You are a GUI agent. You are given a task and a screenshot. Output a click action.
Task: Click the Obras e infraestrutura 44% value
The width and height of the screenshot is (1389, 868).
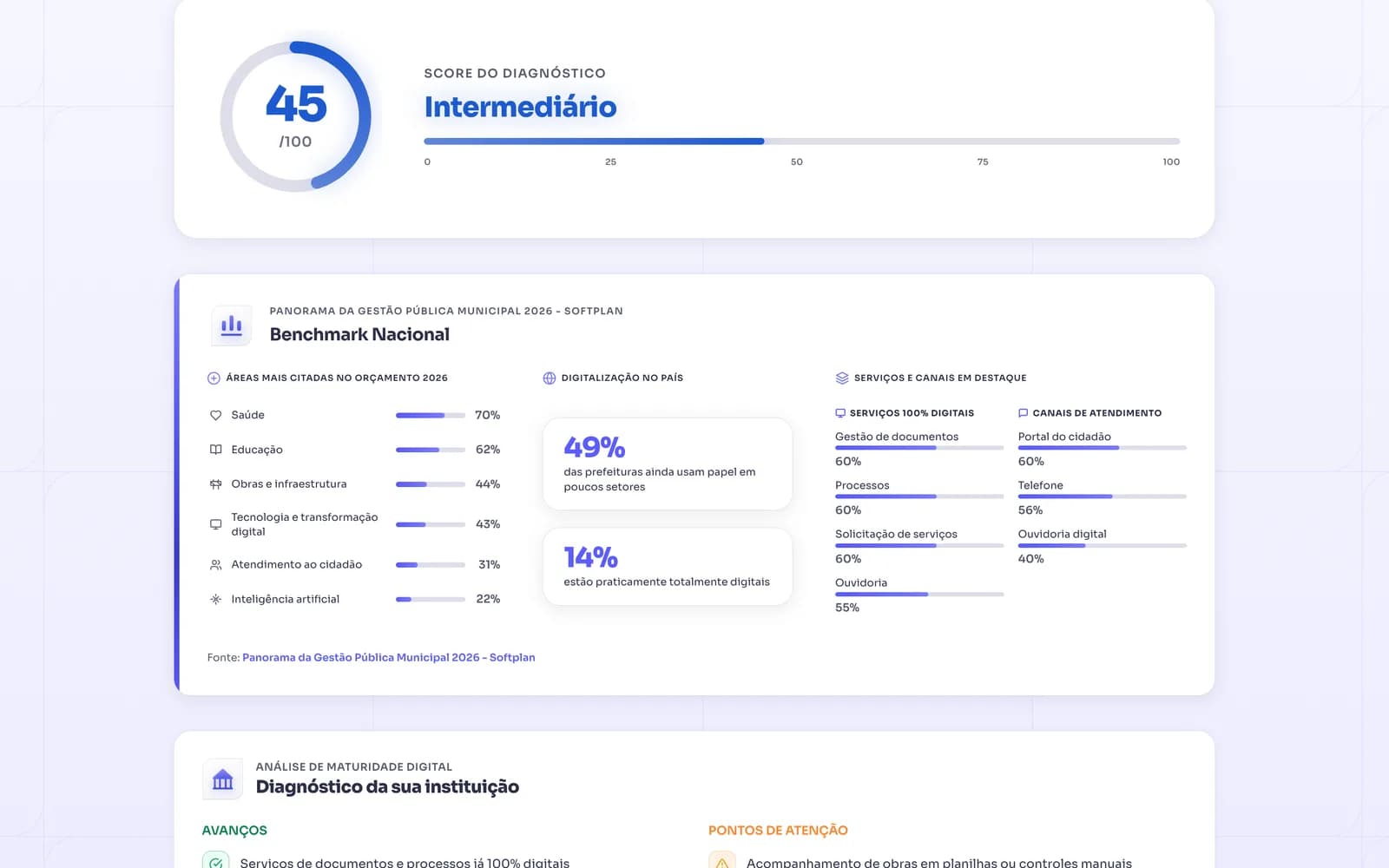tap(488, 484)
